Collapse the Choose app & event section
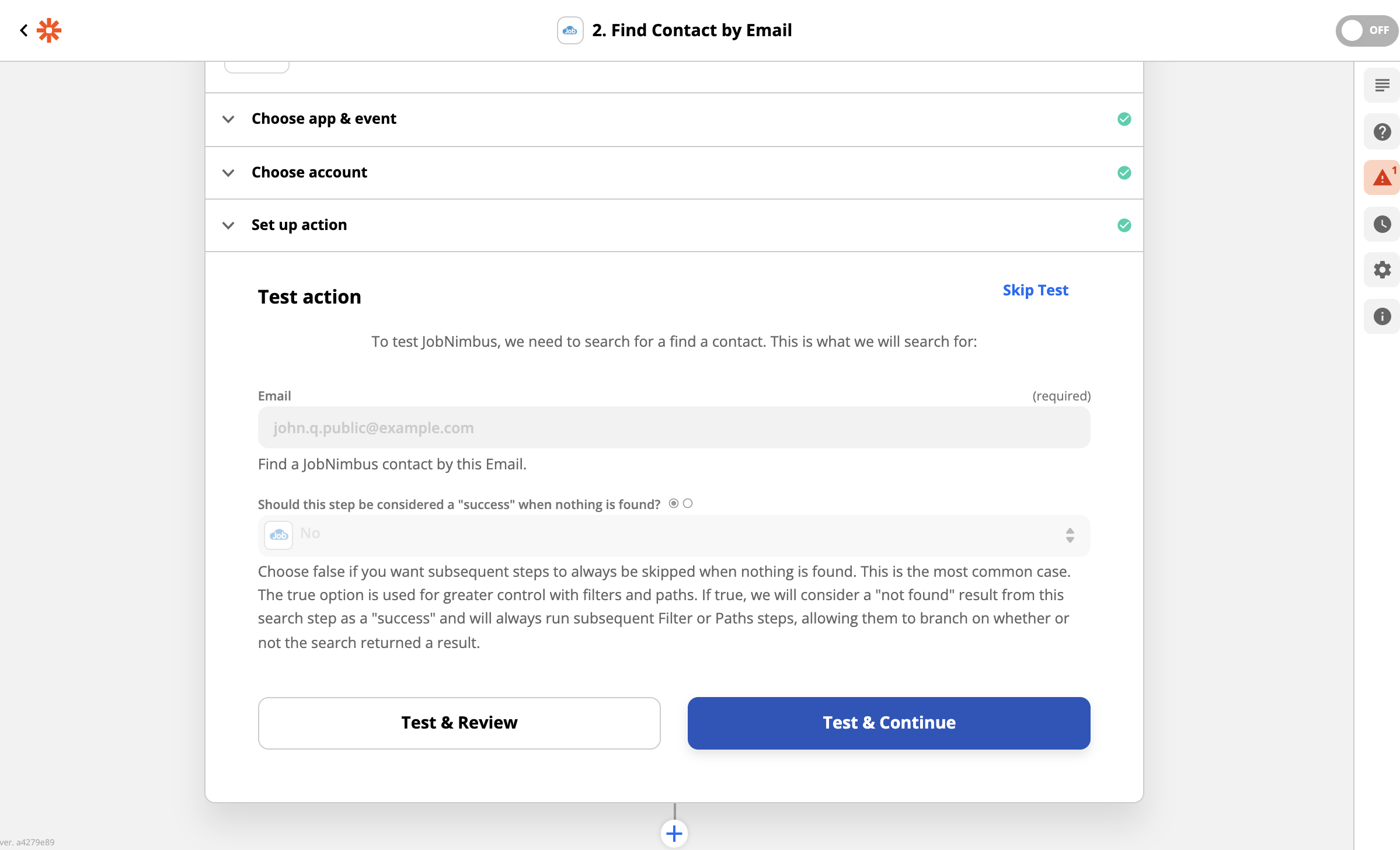The height and width of the screenshot is (850, 1400). (x=228, y=119)
